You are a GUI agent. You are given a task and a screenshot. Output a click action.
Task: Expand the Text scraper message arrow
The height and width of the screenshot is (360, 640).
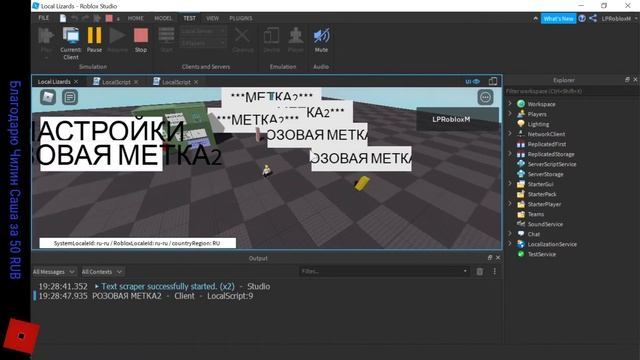coord(97,287)
